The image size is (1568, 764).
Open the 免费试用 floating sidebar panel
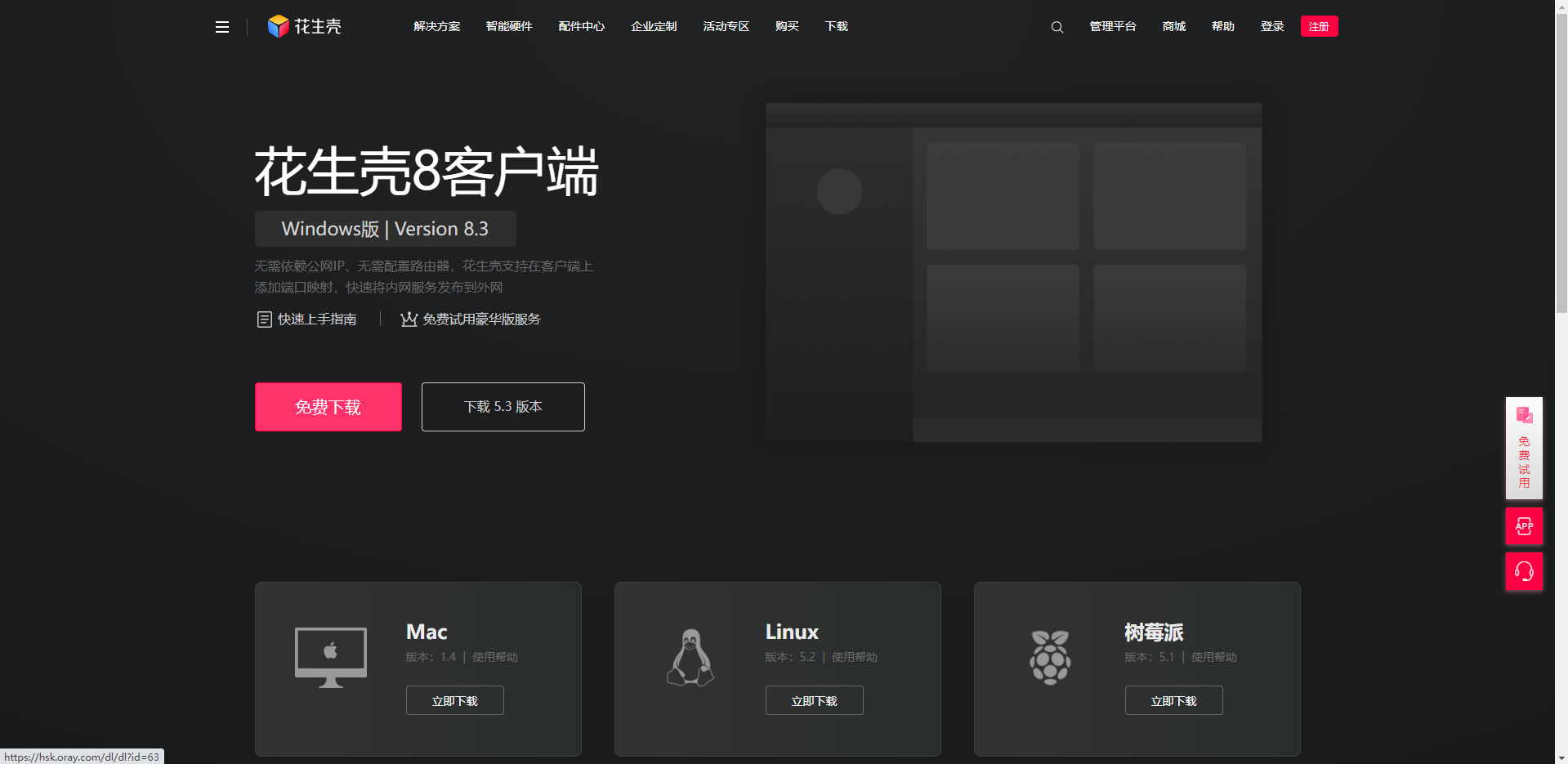[1523, 448]
